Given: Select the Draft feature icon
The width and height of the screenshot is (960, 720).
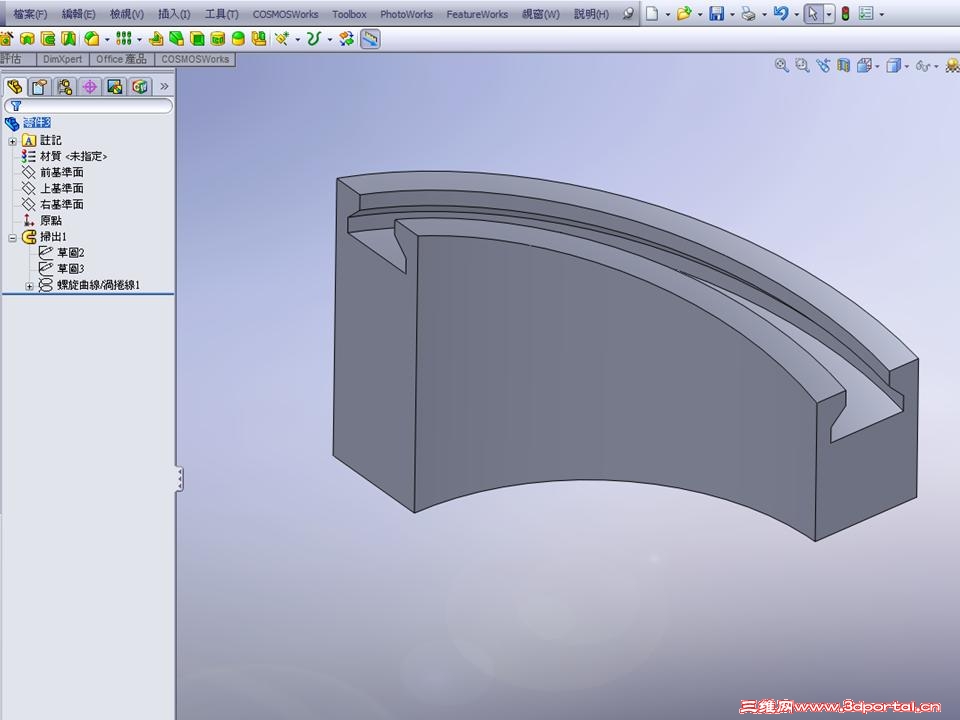Looking at the screenshot, I should [176, 39].
